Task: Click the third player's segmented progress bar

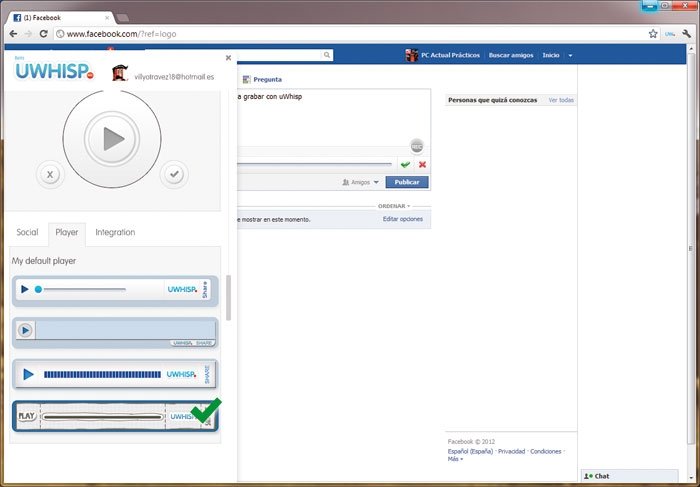Action: (x=102, y=375)
